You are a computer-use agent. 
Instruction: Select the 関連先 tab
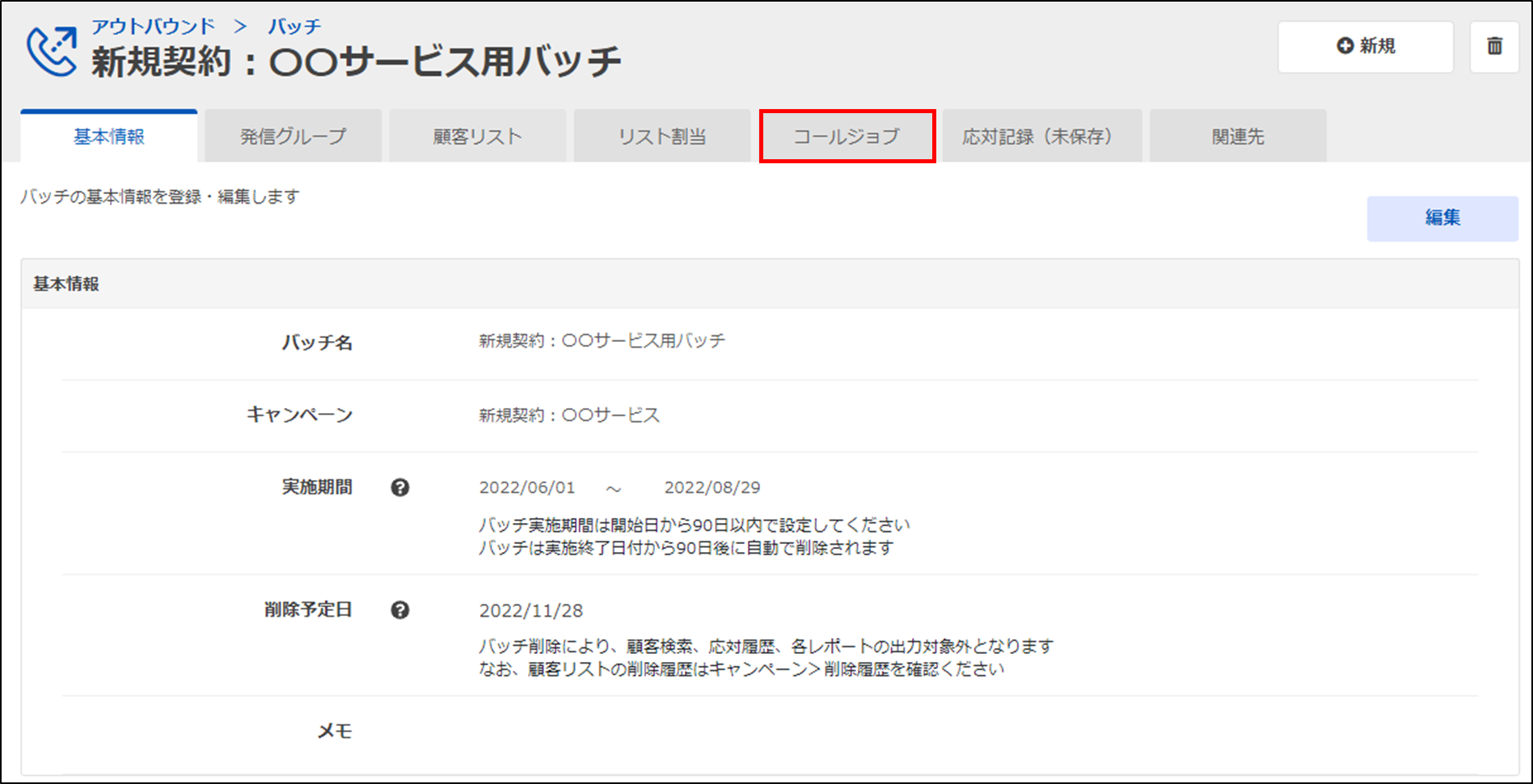[1237, 137]
